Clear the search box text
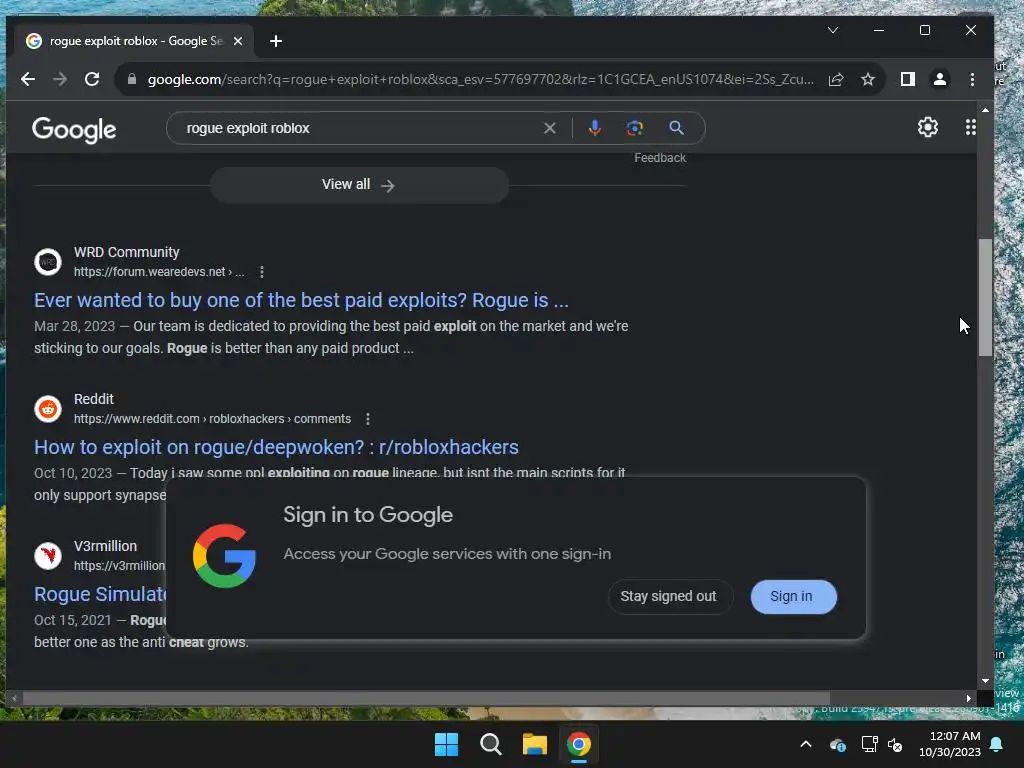 (550, 128)
